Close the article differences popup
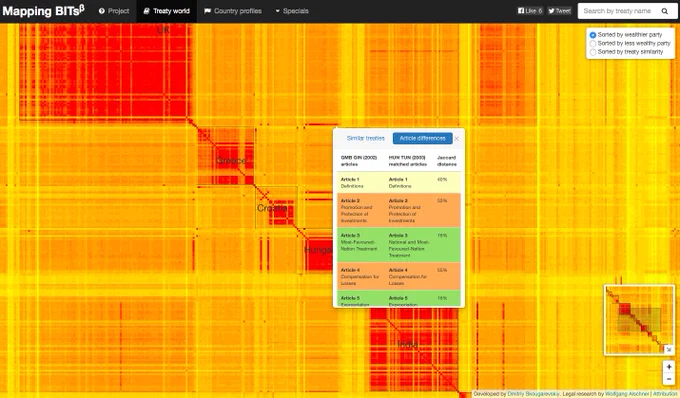Viewport: 680px width, 398px height. tap(457, 139)
